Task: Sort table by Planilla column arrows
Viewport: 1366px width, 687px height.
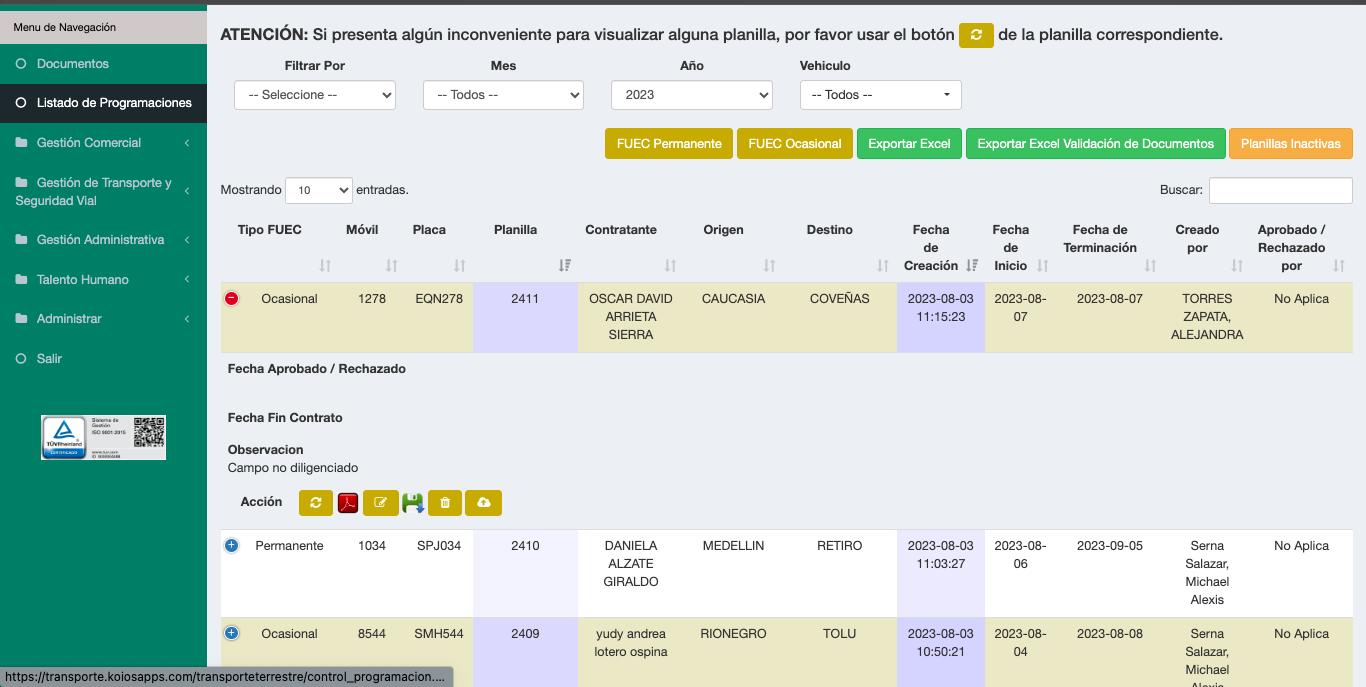Action: [565, 265]
